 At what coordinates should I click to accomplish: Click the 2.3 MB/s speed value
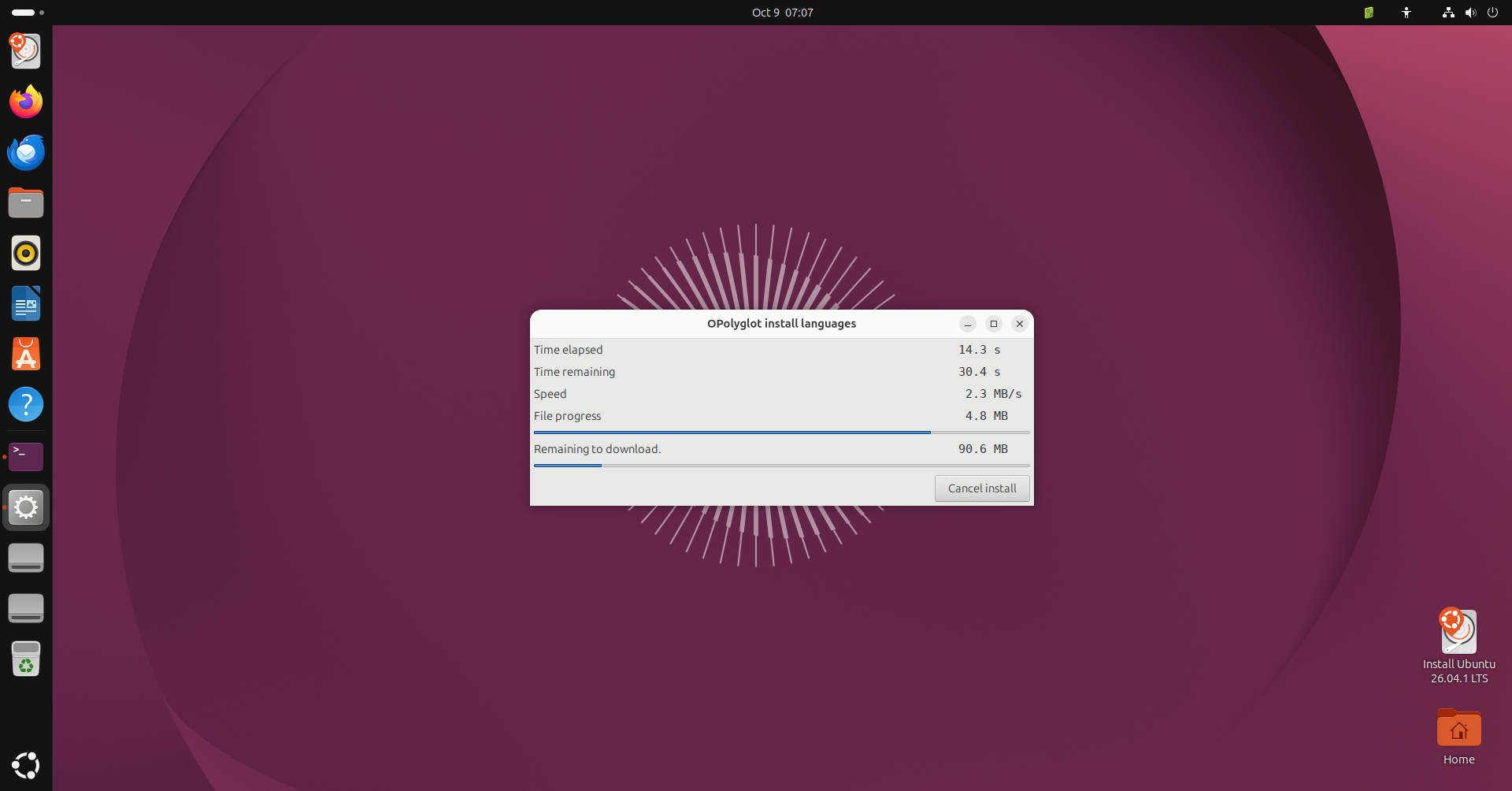[993, 394]
